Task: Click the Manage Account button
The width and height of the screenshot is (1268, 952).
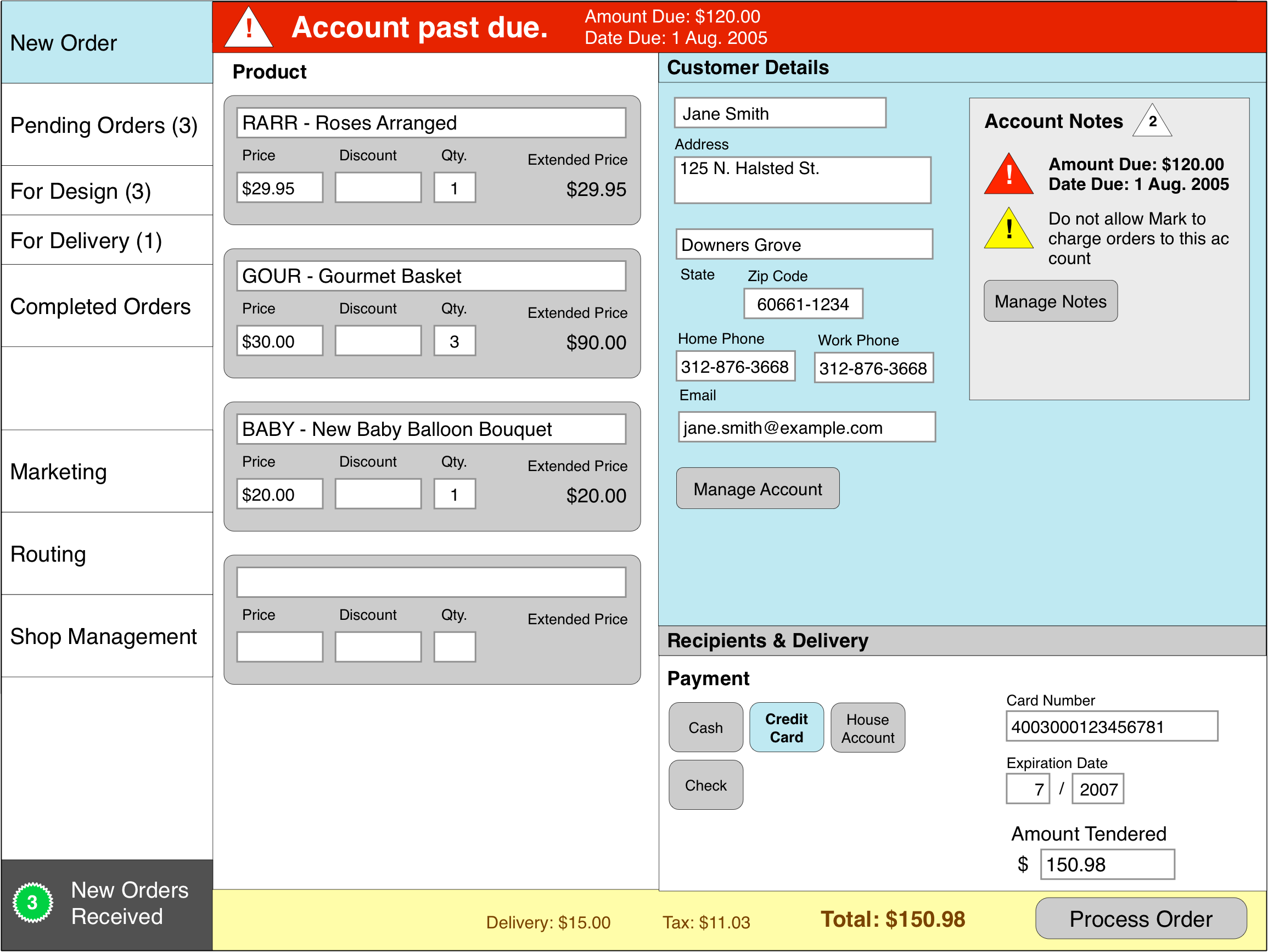Action: click(758, 489)
